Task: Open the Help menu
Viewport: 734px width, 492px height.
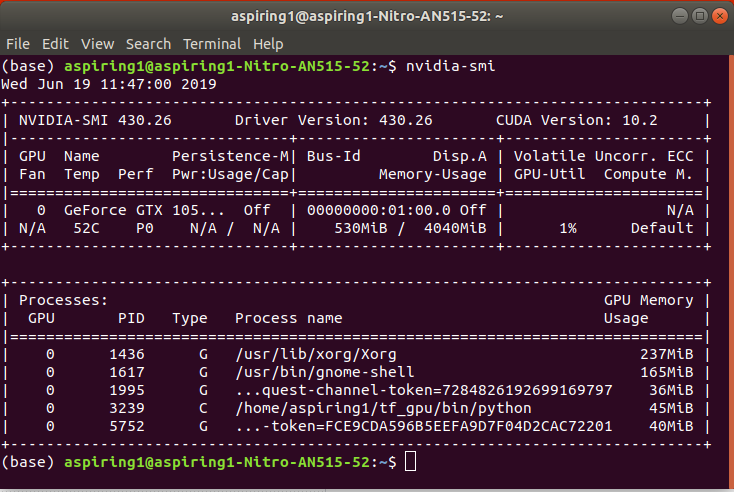Action: [268, 44]
